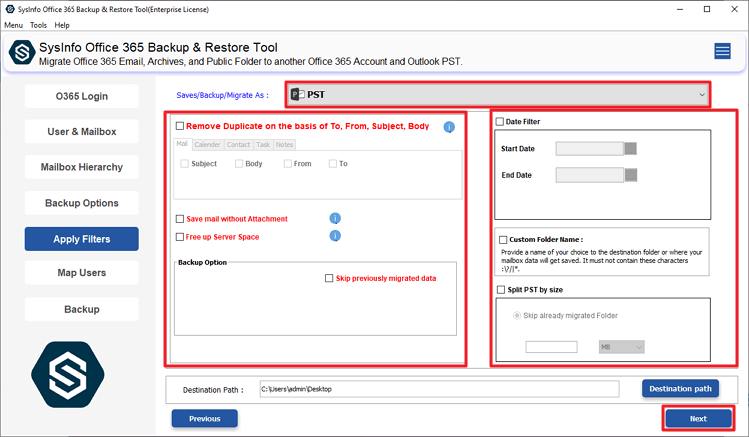Viewport: 749px width, 437px height.
Task: Click the Next button
Action: pyautogui.click(x=697, y=419)
